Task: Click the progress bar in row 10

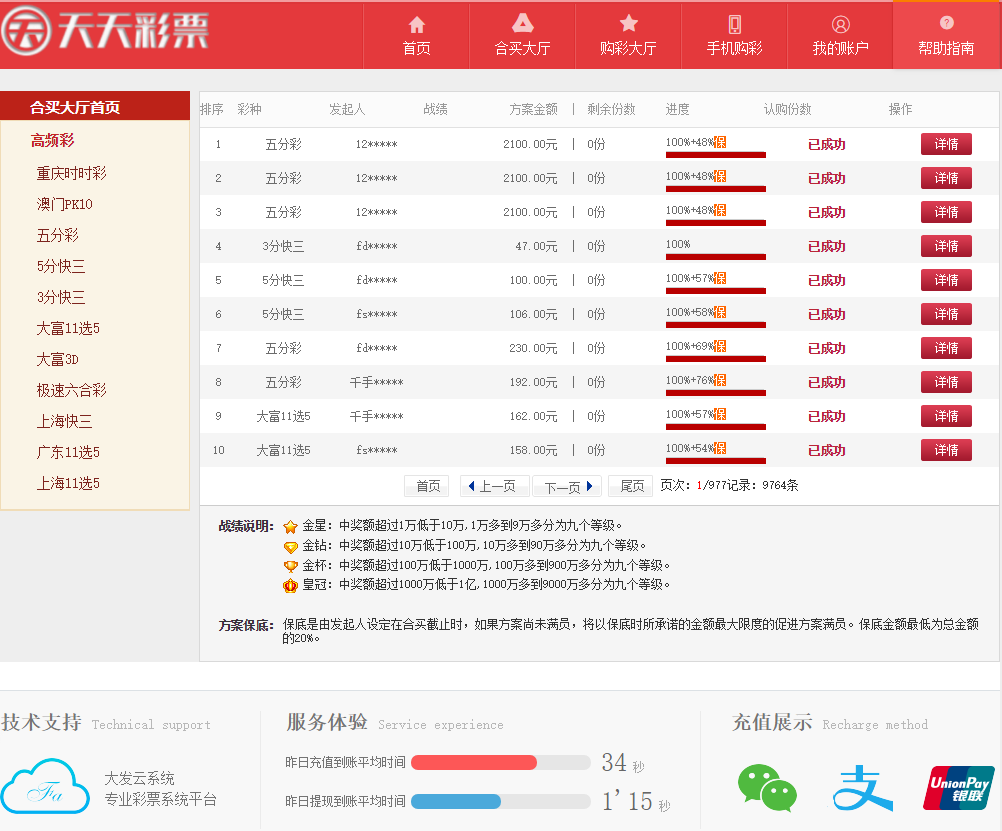Action: pyautogui.click(x=715, y=461)
